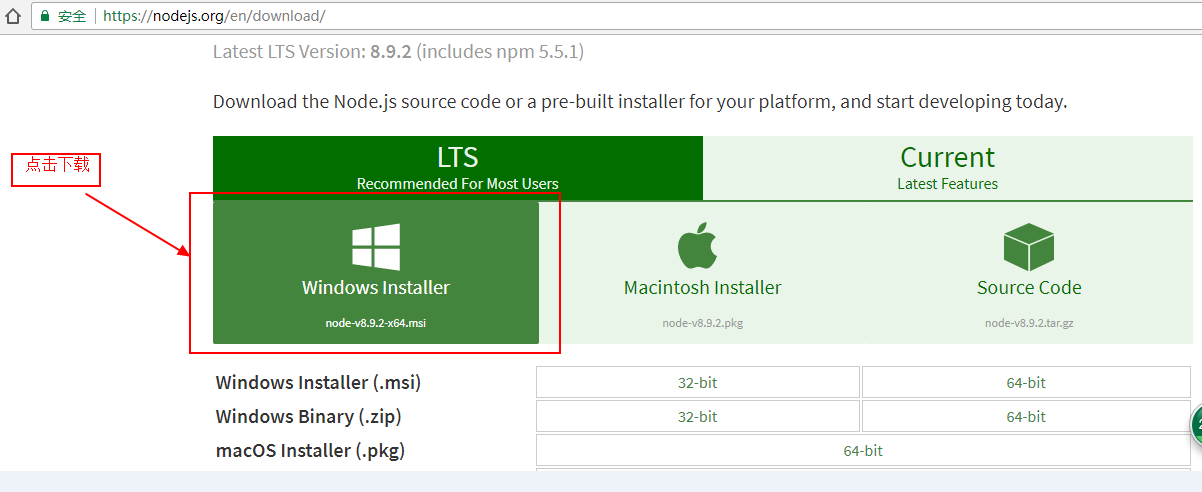Click the nodejs.org URL in the address bar

(213, 17)
